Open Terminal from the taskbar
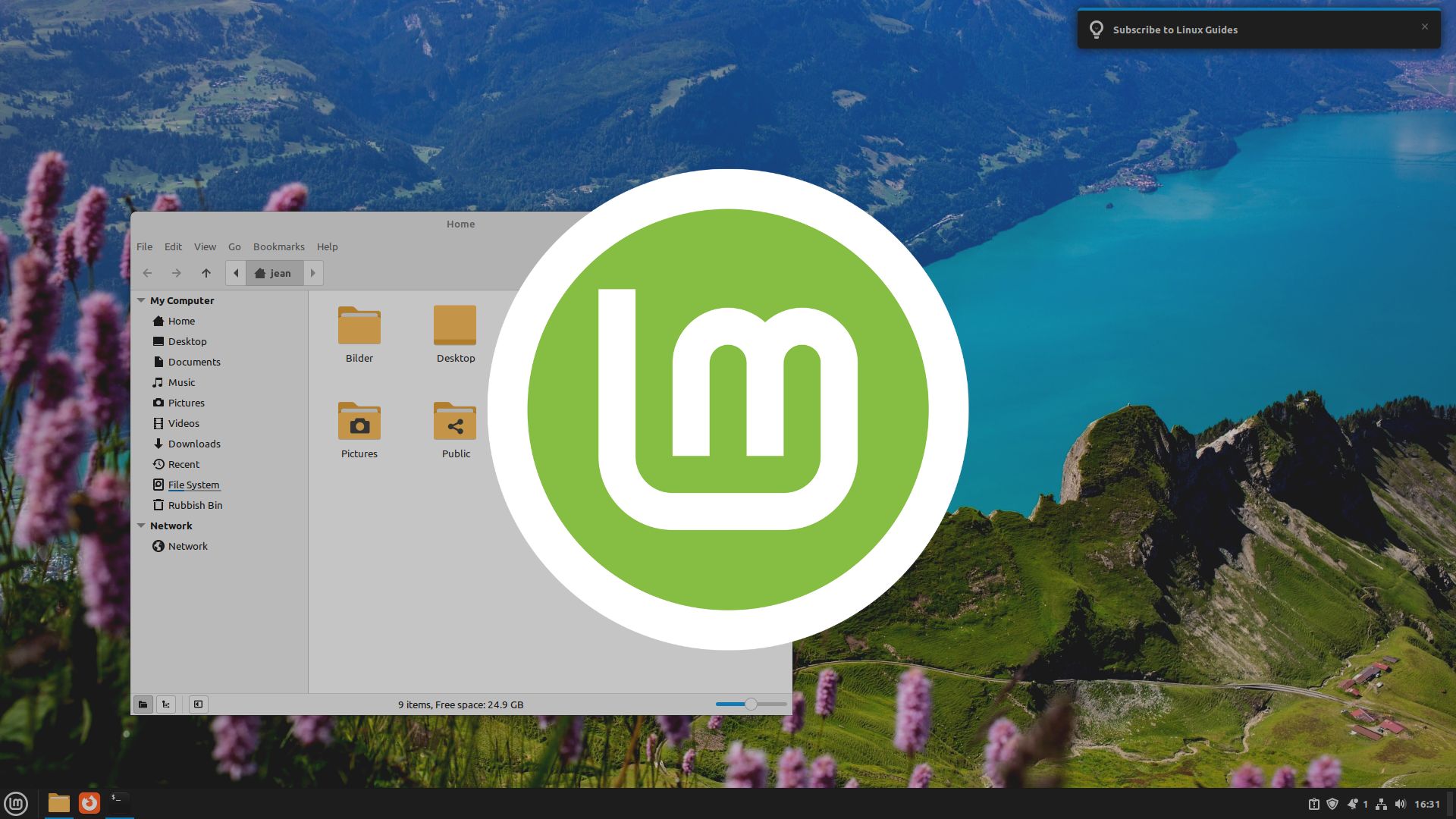Viewport: 1456px width, 819px height. [x=118, y=803]
